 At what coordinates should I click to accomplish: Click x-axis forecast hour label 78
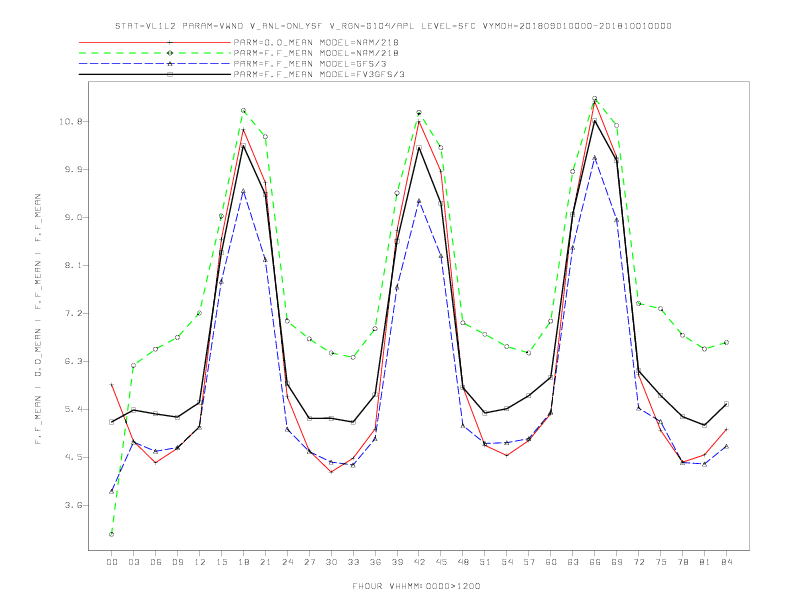[x=683, y=562]
